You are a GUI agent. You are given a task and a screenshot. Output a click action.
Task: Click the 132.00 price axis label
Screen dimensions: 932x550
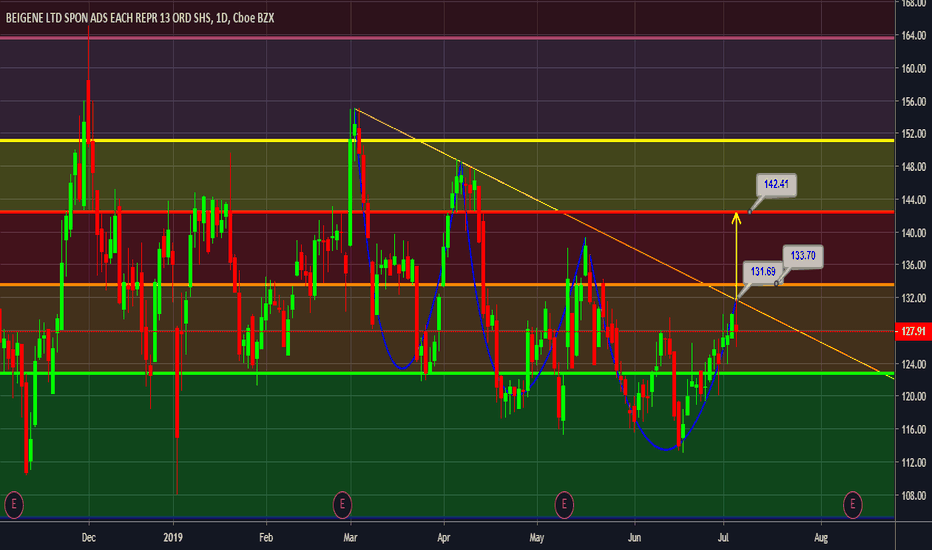913,298
